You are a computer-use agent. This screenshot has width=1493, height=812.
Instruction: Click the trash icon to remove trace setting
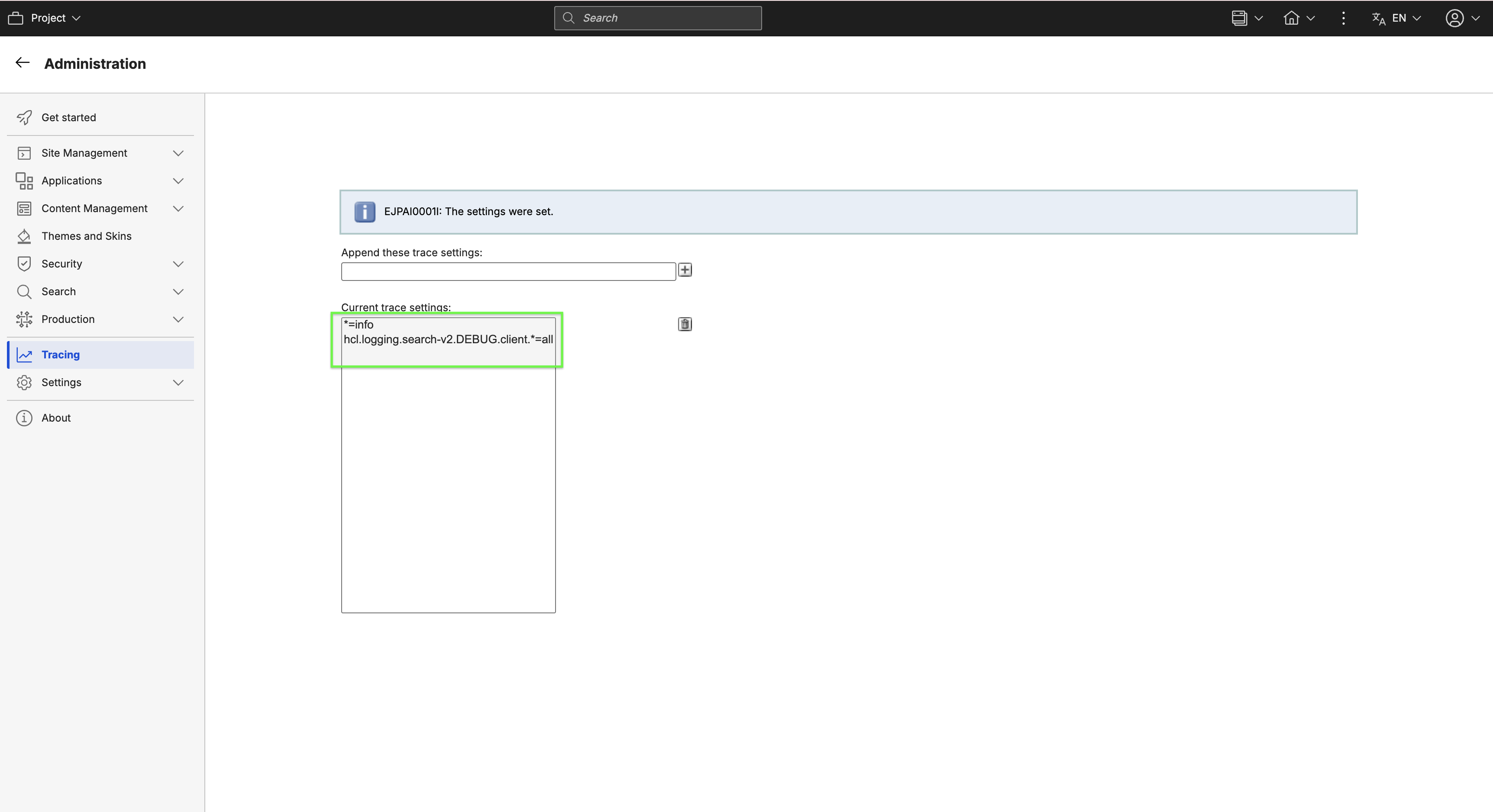(685, 324)
